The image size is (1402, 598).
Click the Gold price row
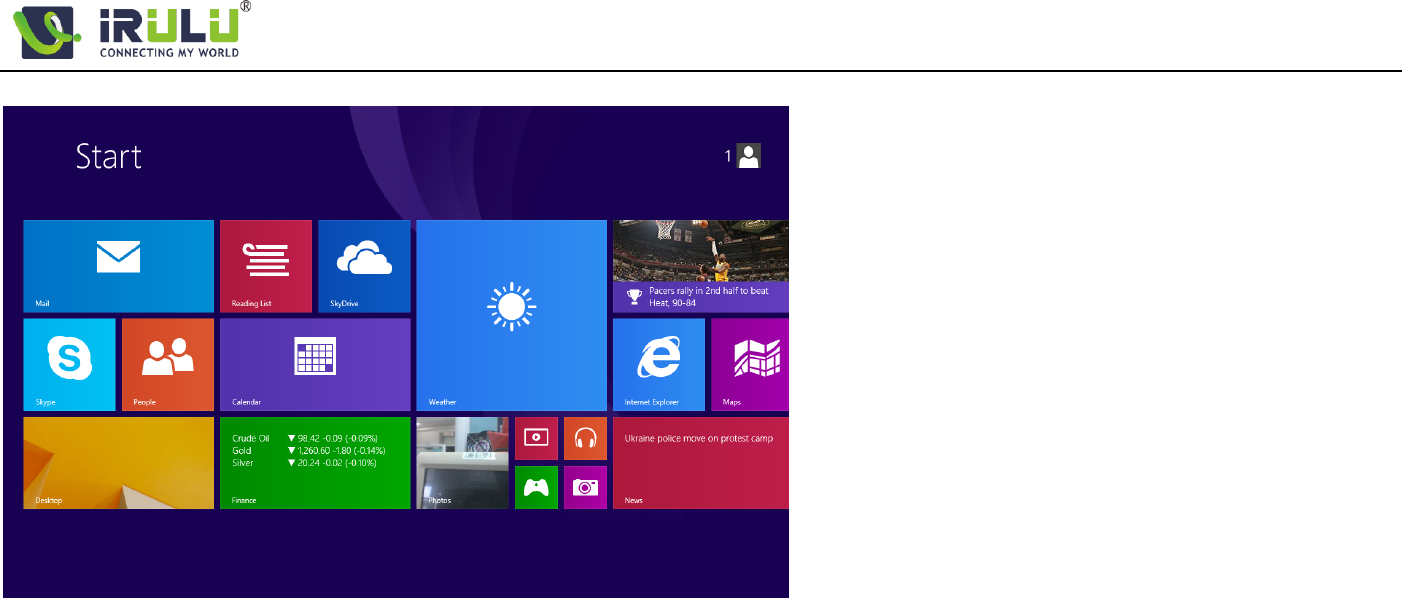[308, 451]
